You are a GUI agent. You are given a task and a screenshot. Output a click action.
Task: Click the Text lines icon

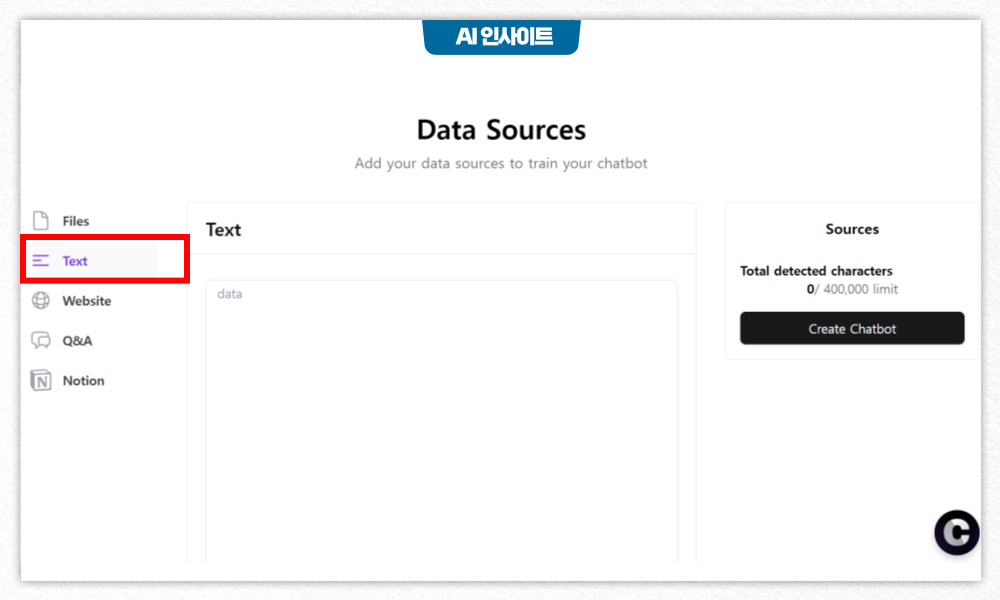point(41,260)
